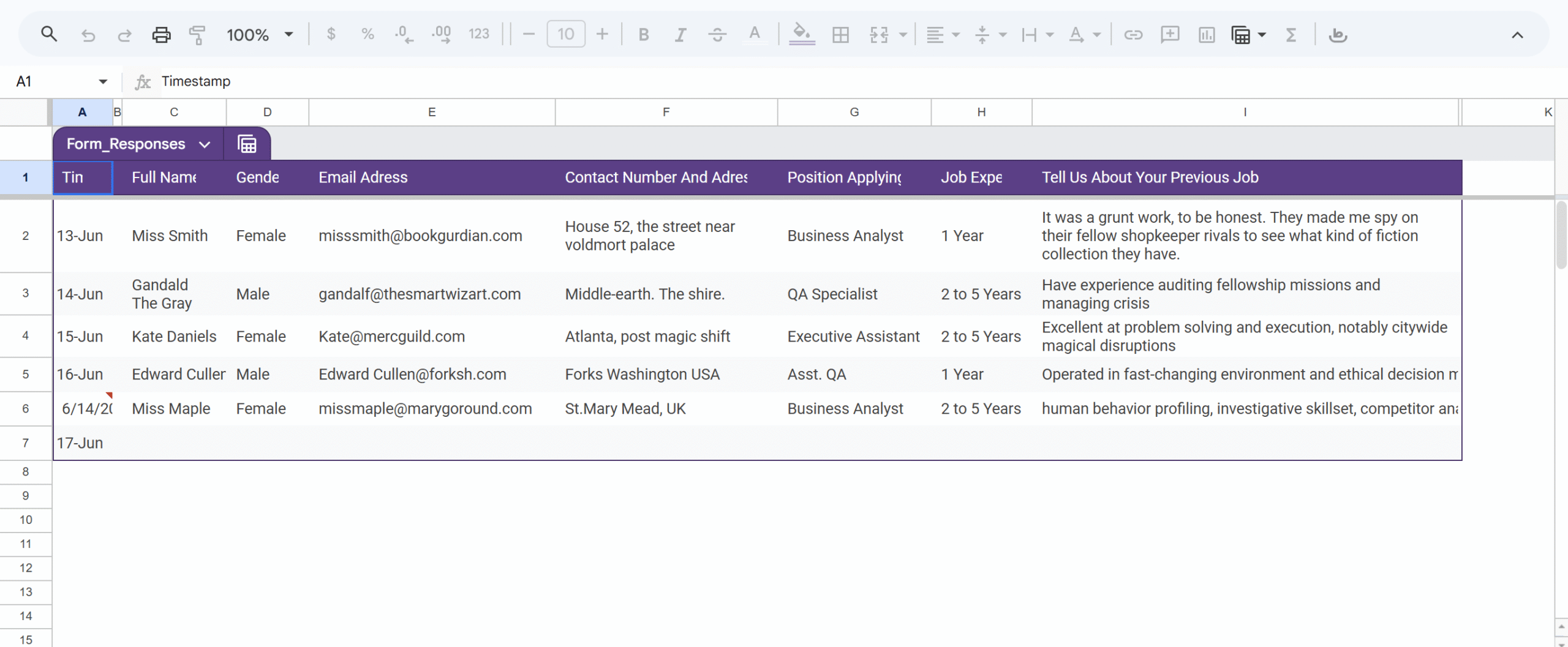Collapse the toolbar with the up chevron

(1517, 35)
